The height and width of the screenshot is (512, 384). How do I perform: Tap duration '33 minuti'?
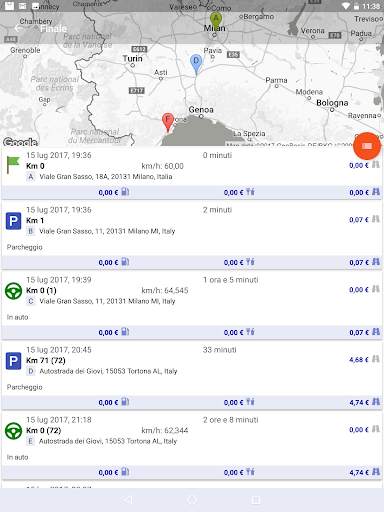click(219, 350)
